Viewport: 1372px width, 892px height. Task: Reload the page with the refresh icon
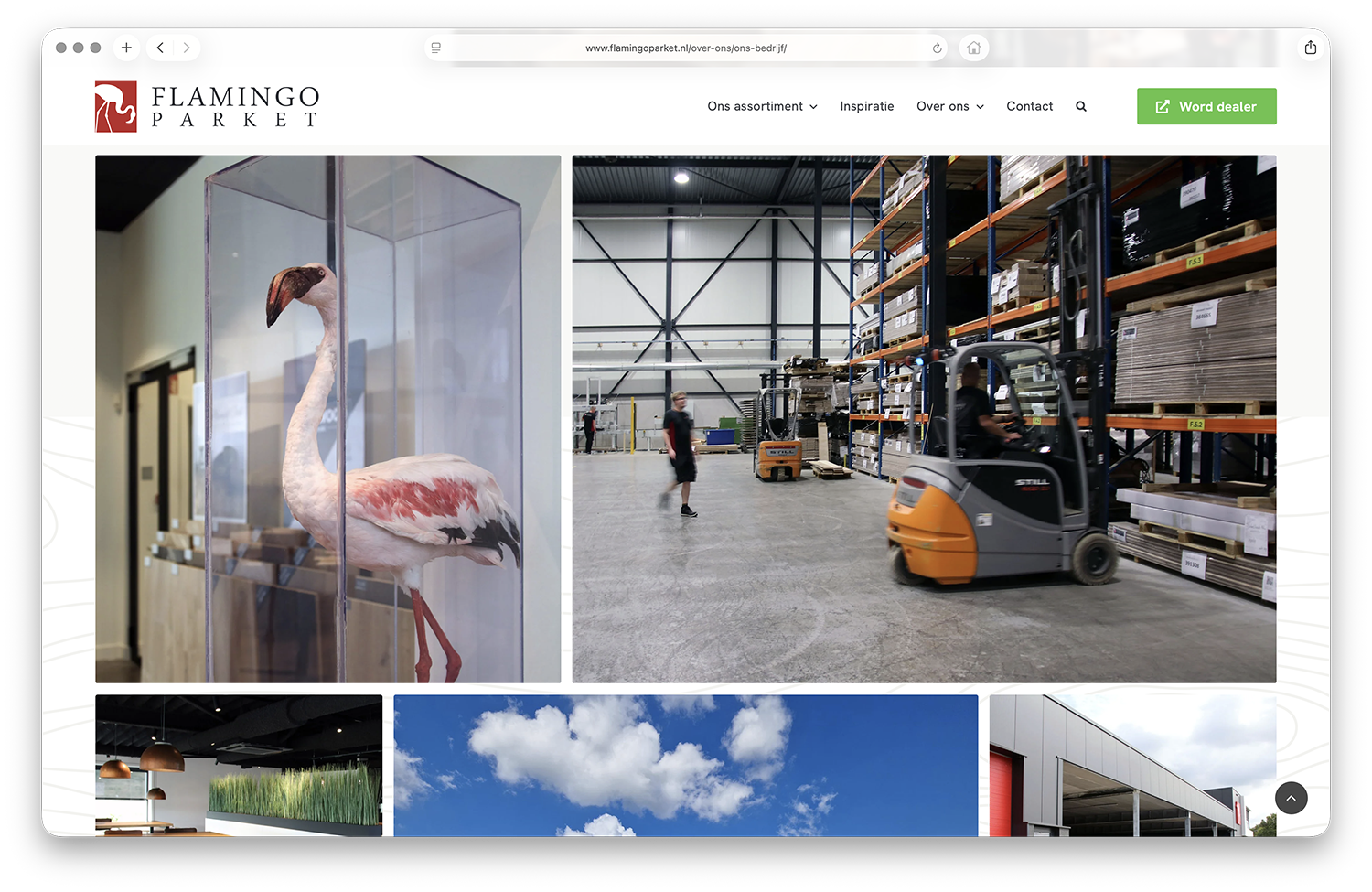[x=937, y=48]
